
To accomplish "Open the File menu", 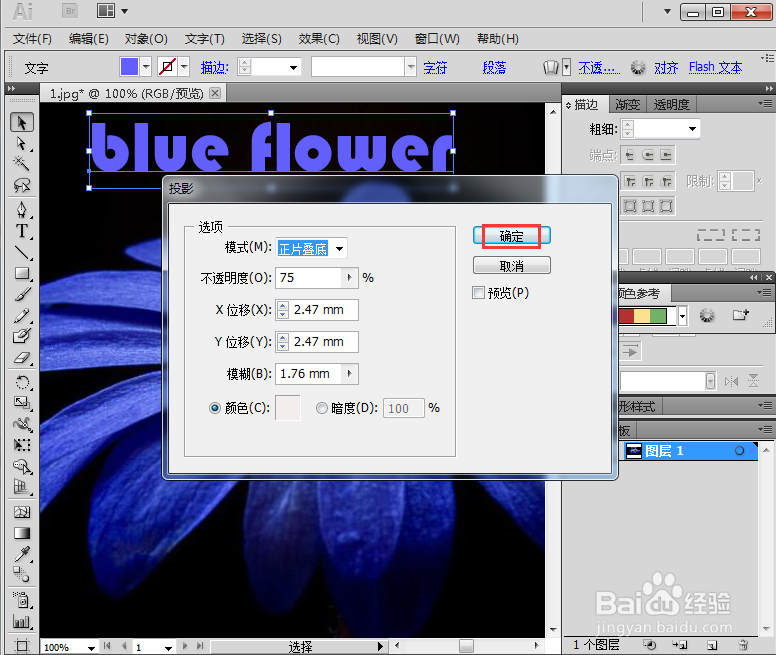I will pyautogui.click(x=32, y=39).
